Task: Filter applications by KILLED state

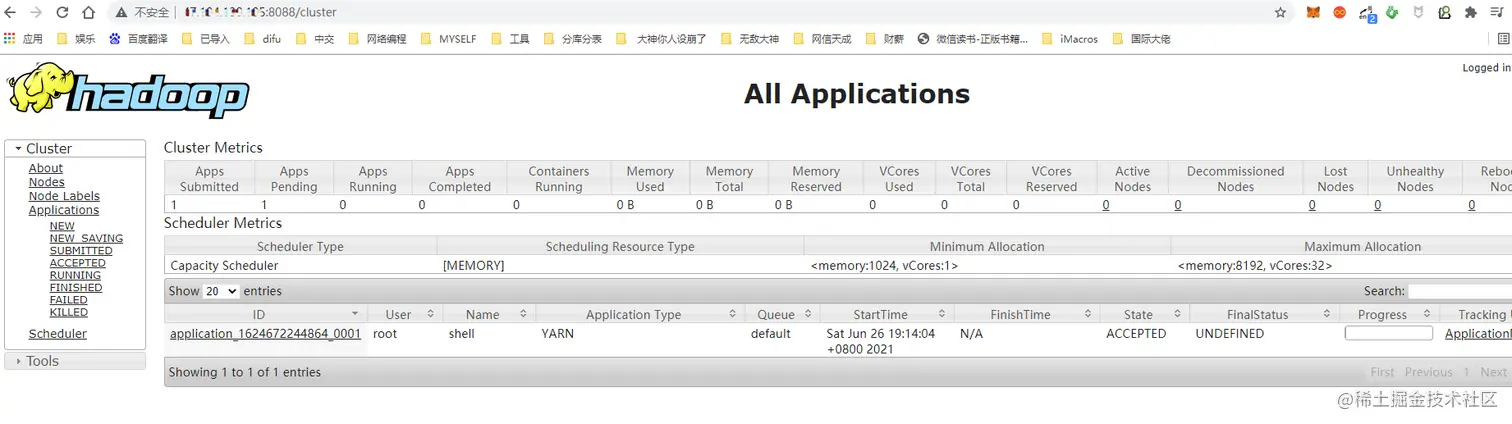Action: pos(69,312)
